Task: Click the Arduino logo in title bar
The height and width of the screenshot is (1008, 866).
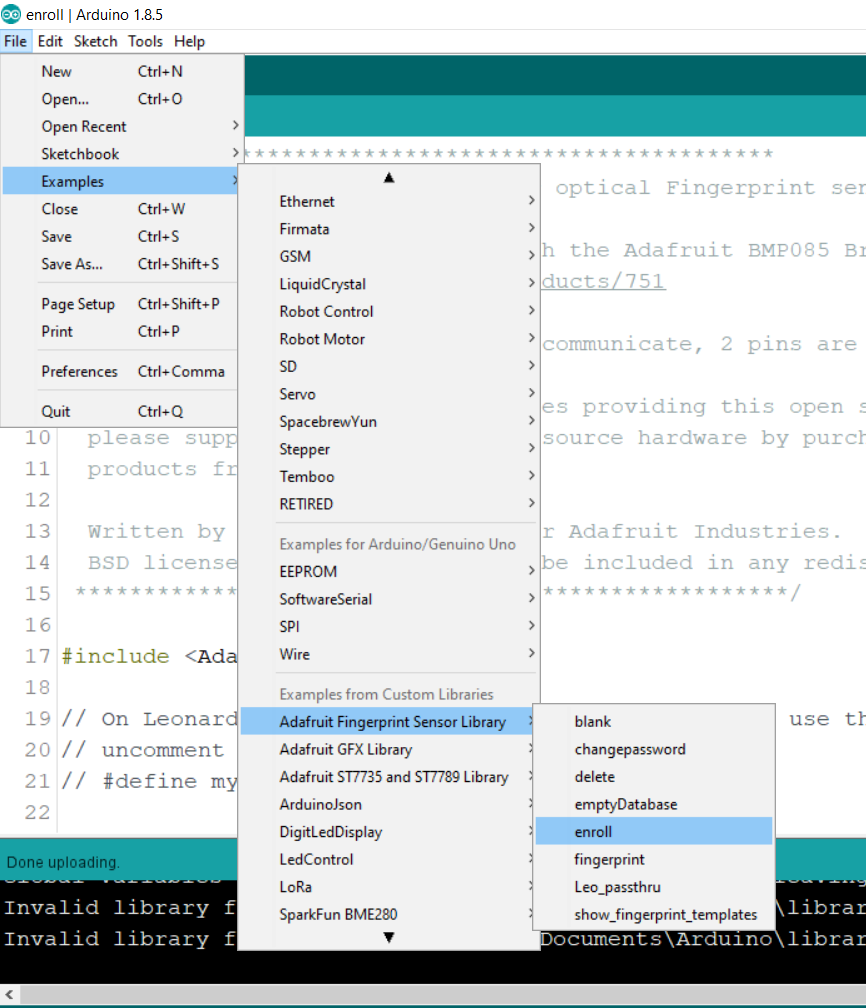Action: (11, 14)
